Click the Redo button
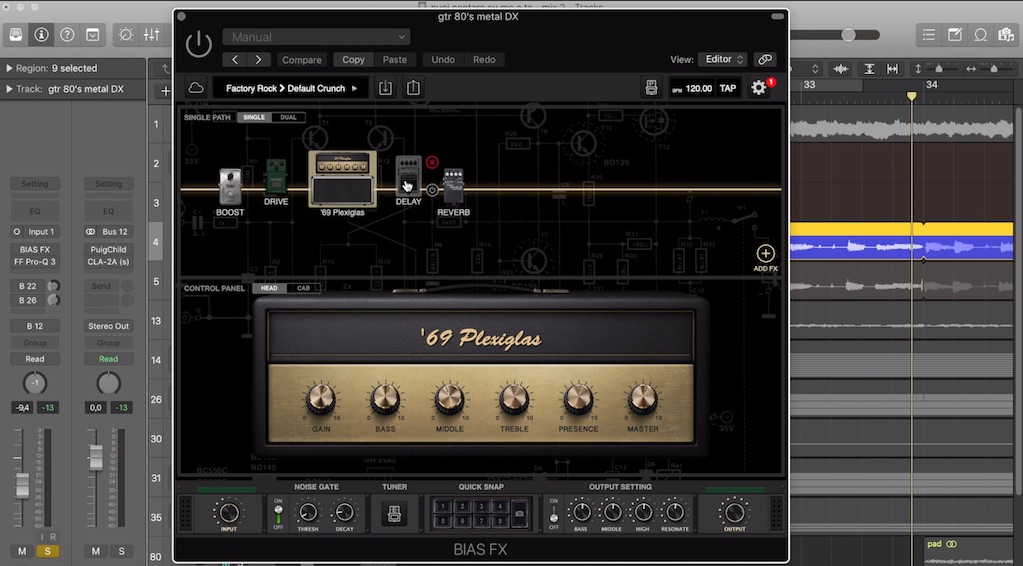 pos(484,59)
